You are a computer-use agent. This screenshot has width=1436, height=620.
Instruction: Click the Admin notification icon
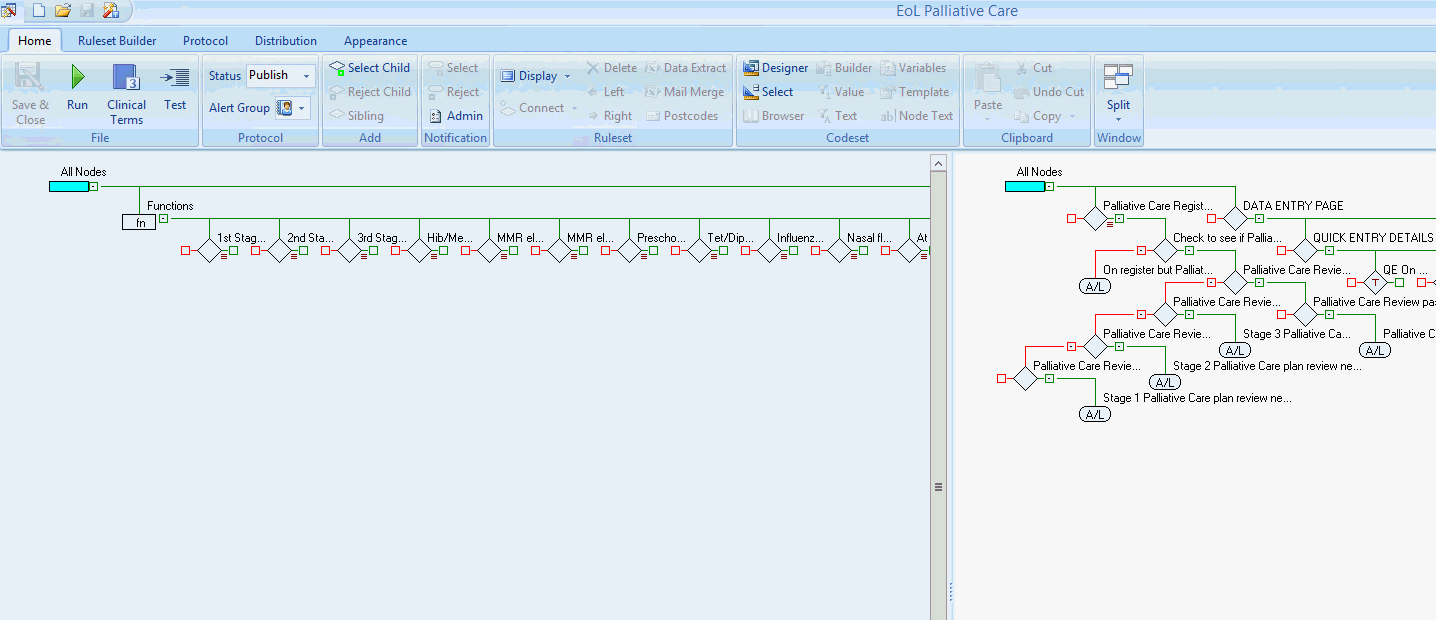[x=436, y=116]
